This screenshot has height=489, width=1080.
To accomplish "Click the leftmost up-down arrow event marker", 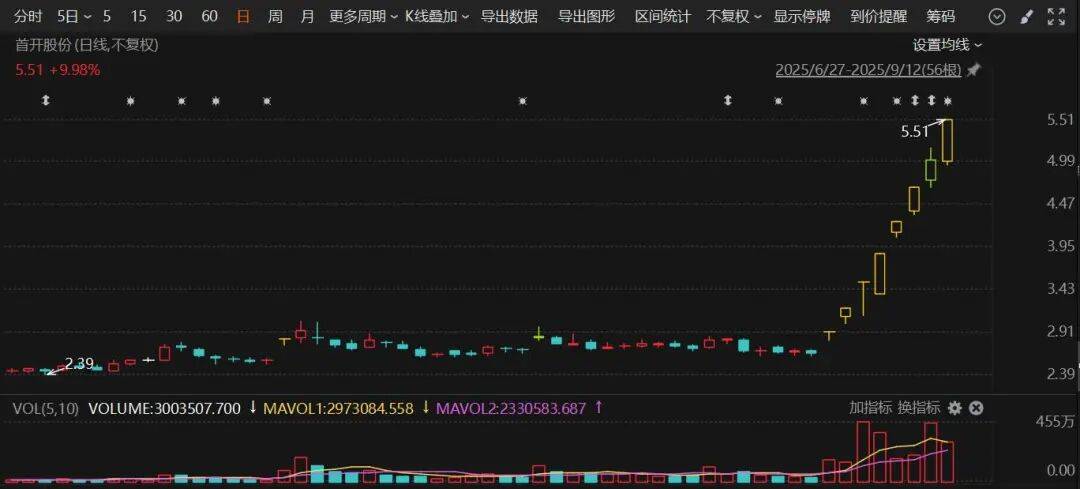I will (45, 101).
